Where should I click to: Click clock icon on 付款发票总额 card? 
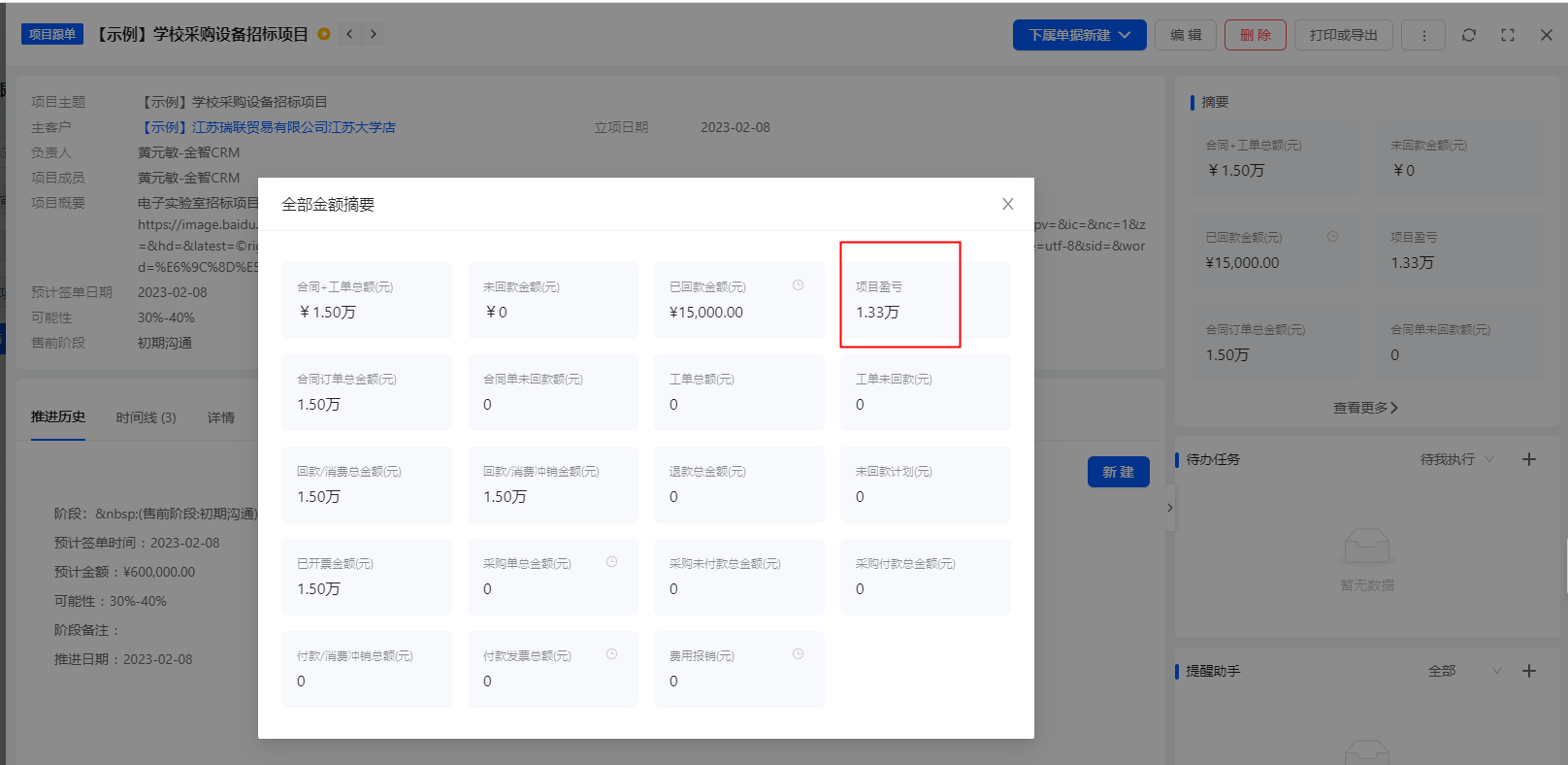611,654
